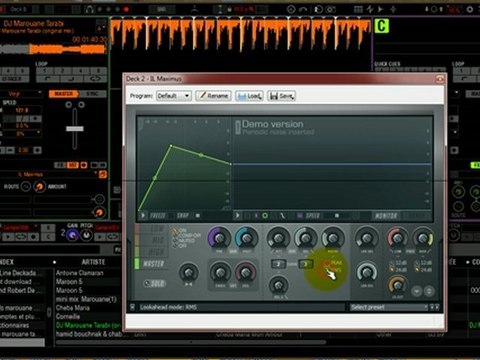Screen dimensions: 480x360
Task: Click the SYNC button on left deck
Action: 92,94
